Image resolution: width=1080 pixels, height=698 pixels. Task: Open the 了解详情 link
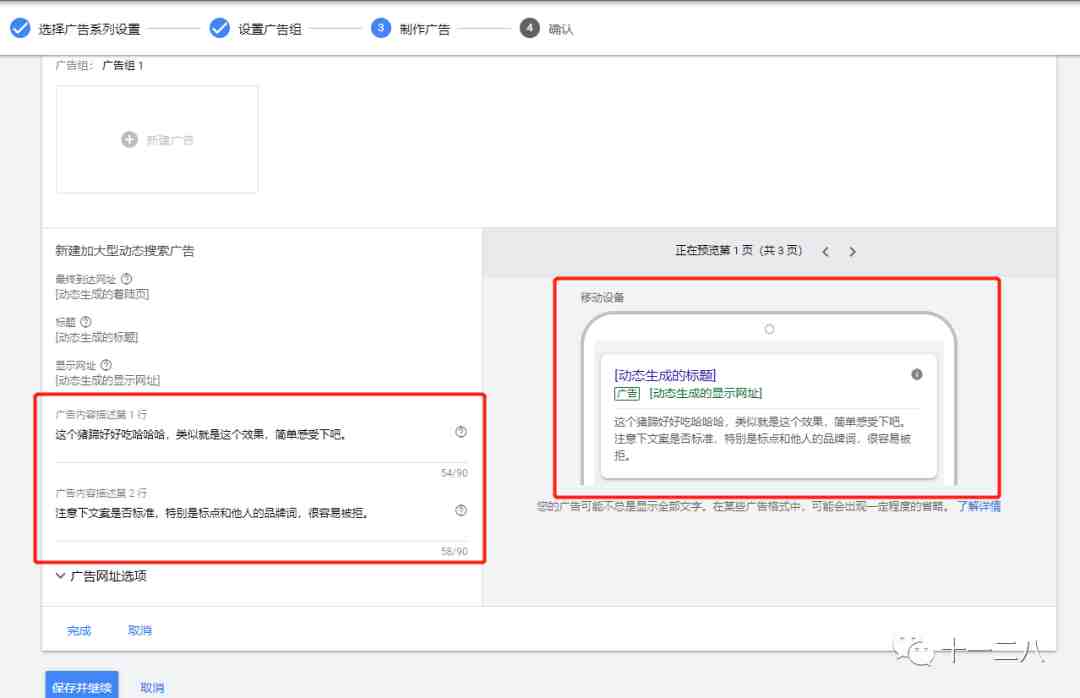point(979,506)
